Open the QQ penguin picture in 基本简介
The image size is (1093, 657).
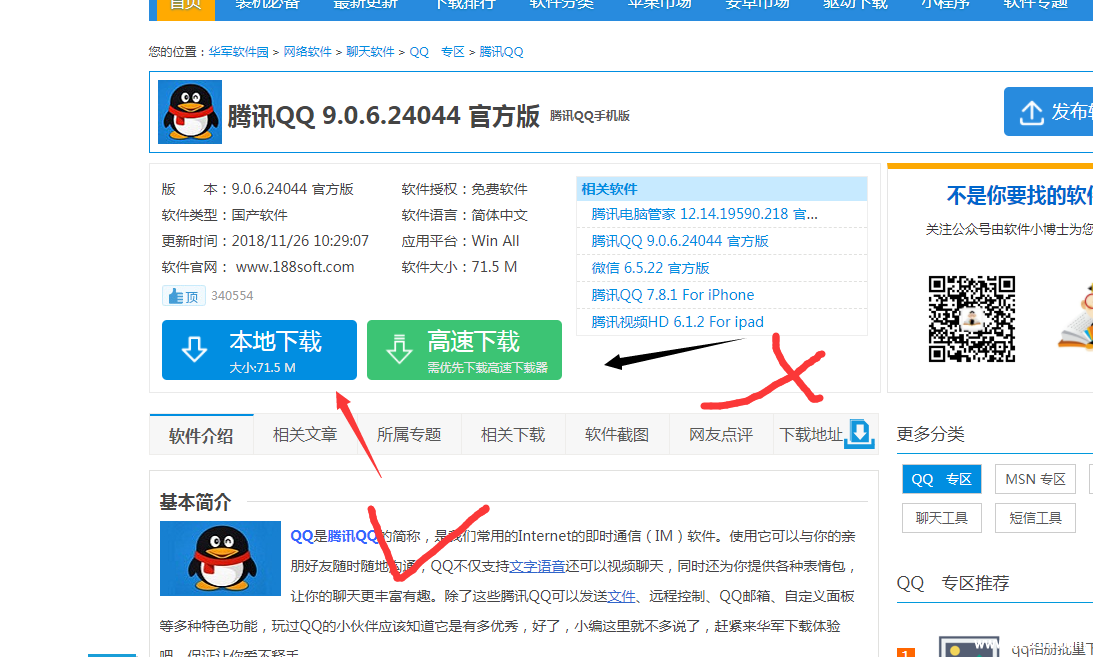tap(220, 558)
